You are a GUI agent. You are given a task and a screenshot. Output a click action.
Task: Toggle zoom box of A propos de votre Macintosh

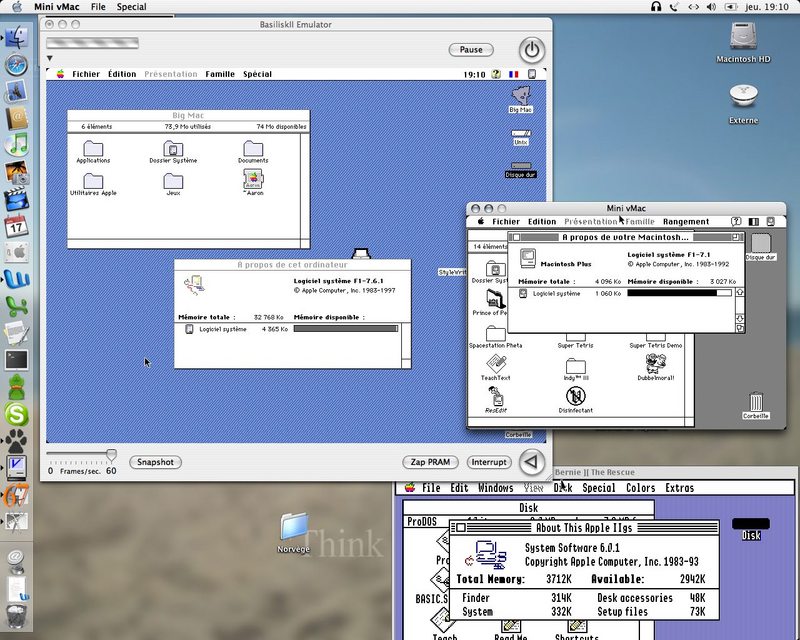735,237
